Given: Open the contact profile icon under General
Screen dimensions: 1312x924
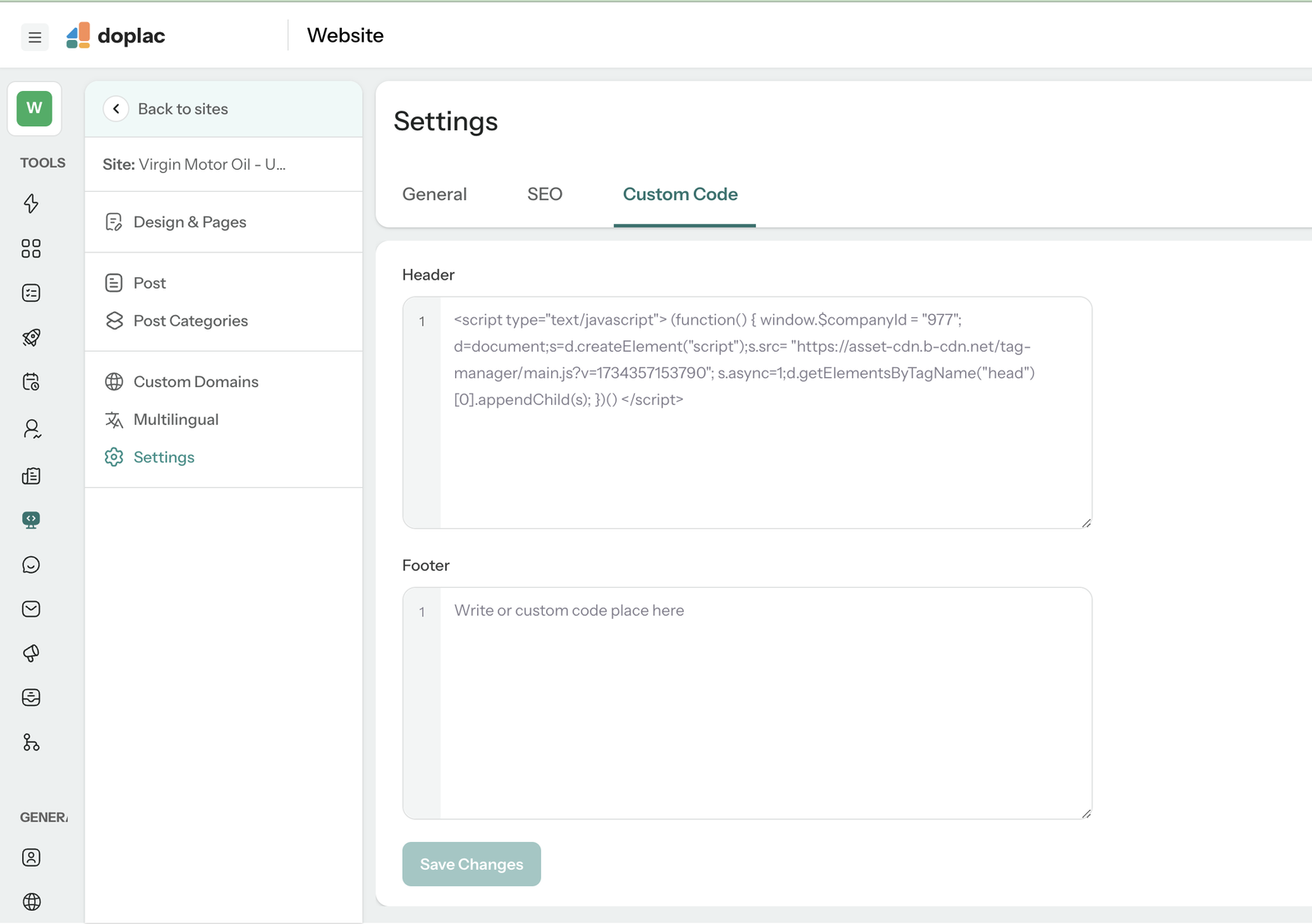Looking at the screenshot, I should coord(31,858).
